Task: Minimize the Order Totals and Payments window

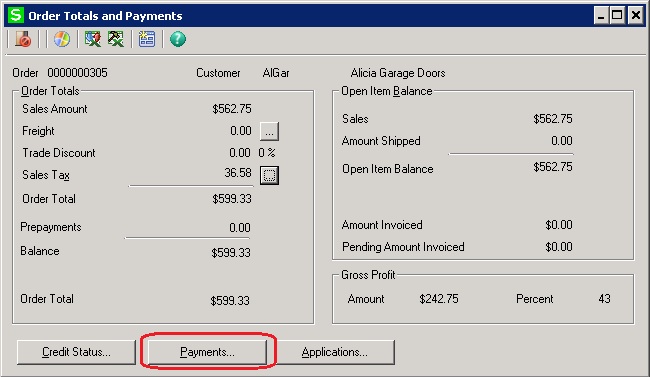Action: (x=601, y=16)
